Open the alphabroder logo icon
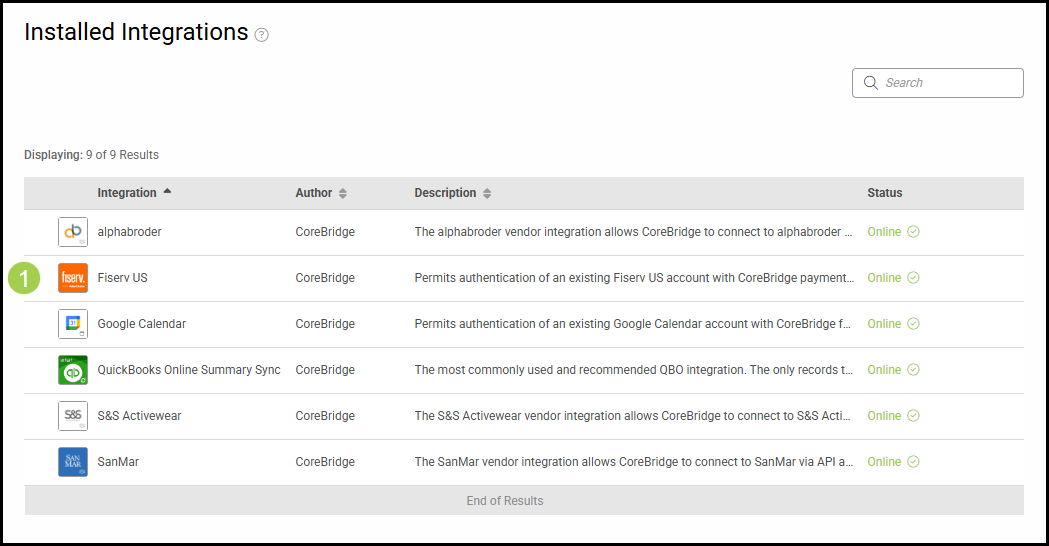 click(x=73, y=232)
